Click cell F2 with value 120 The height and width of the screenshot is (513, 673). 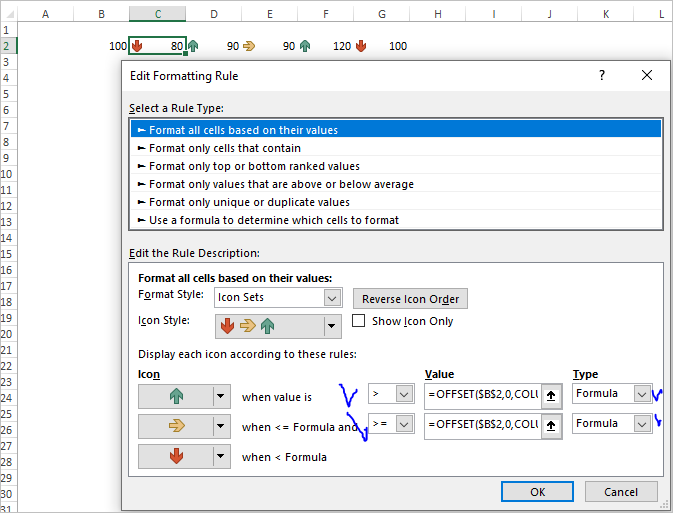326,46
